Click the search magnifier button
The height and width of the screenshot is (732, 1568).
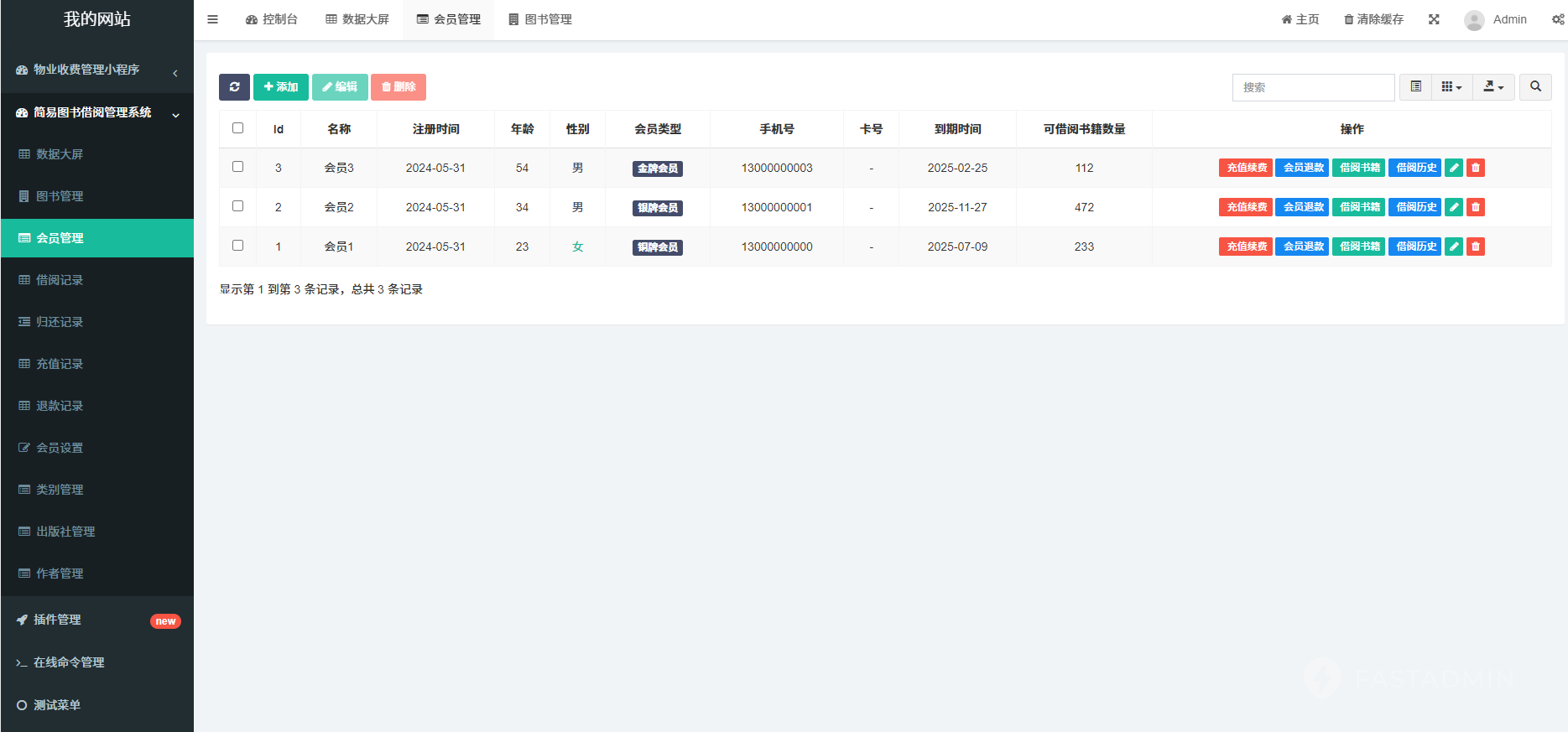[1535, 87]
